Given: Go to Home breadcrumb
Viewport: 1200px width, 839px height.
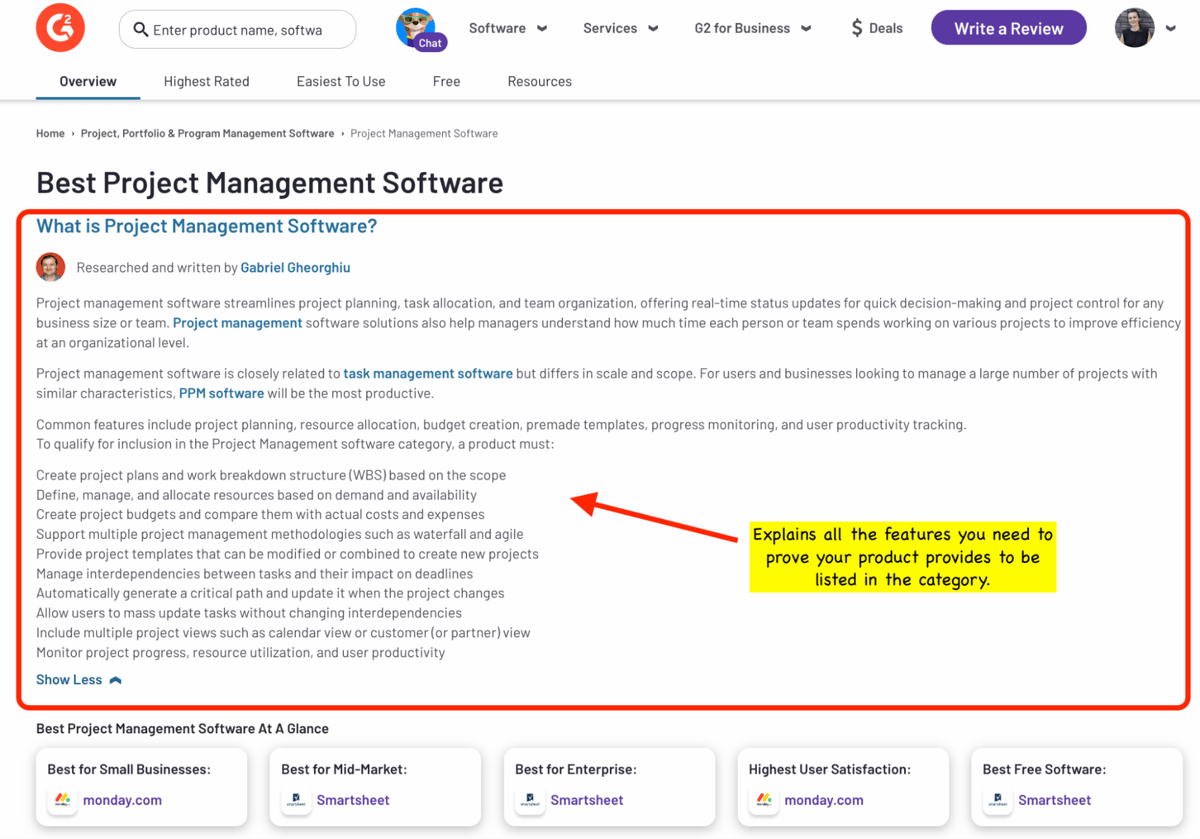Looking at the screenshot, I should click(50, 133).
